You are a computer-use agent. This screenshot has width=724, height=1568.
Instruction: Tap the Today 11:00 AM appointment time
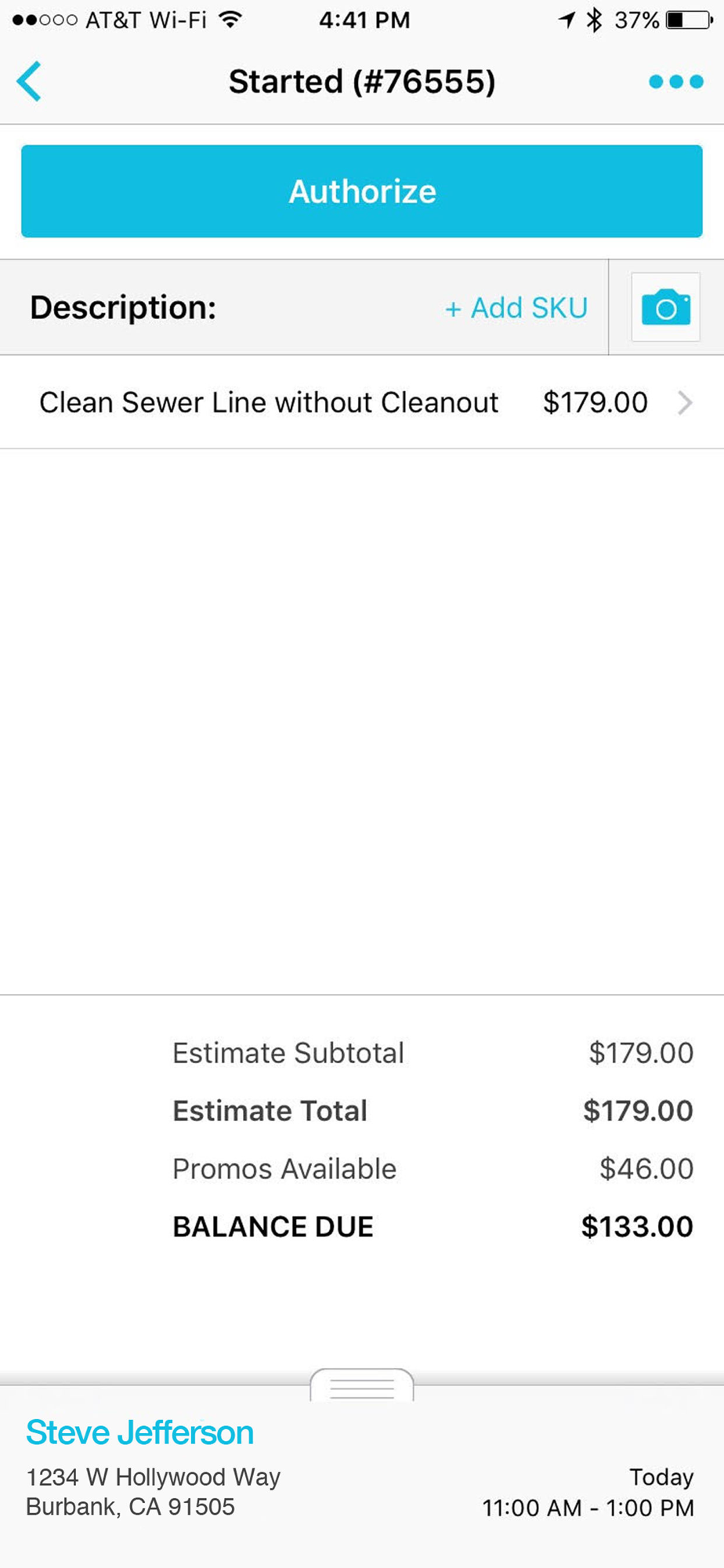(588, 1493)
